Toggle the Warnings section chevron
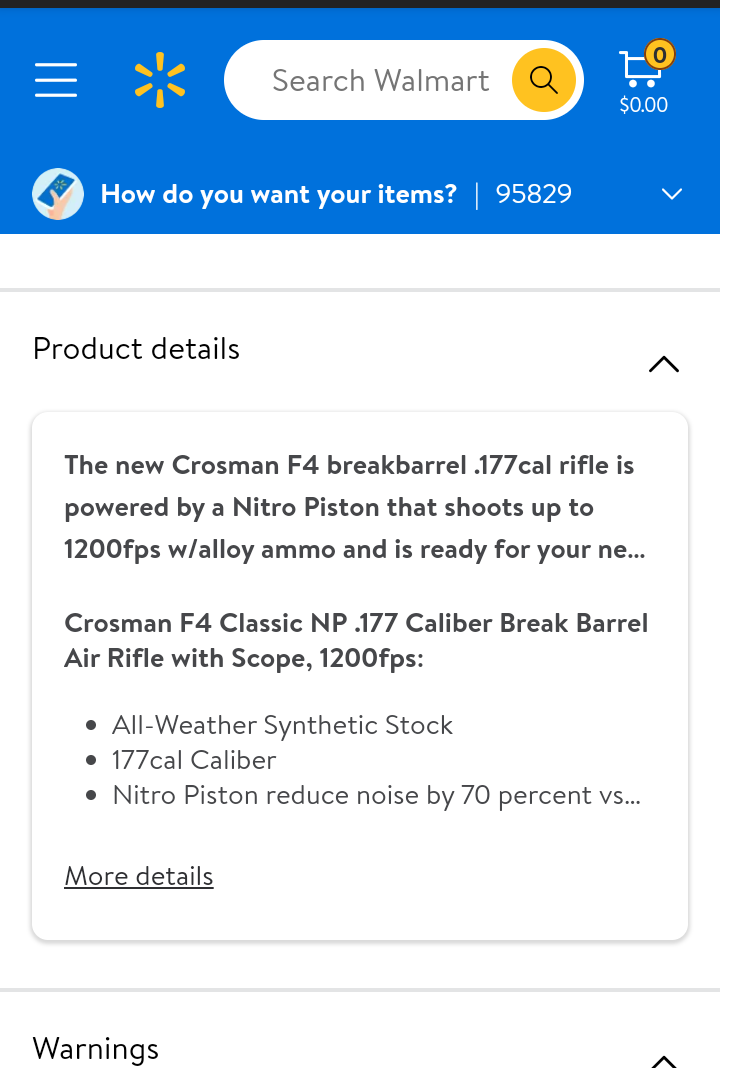Viewport: 730px width, 1068px height. pos(664,1061)
